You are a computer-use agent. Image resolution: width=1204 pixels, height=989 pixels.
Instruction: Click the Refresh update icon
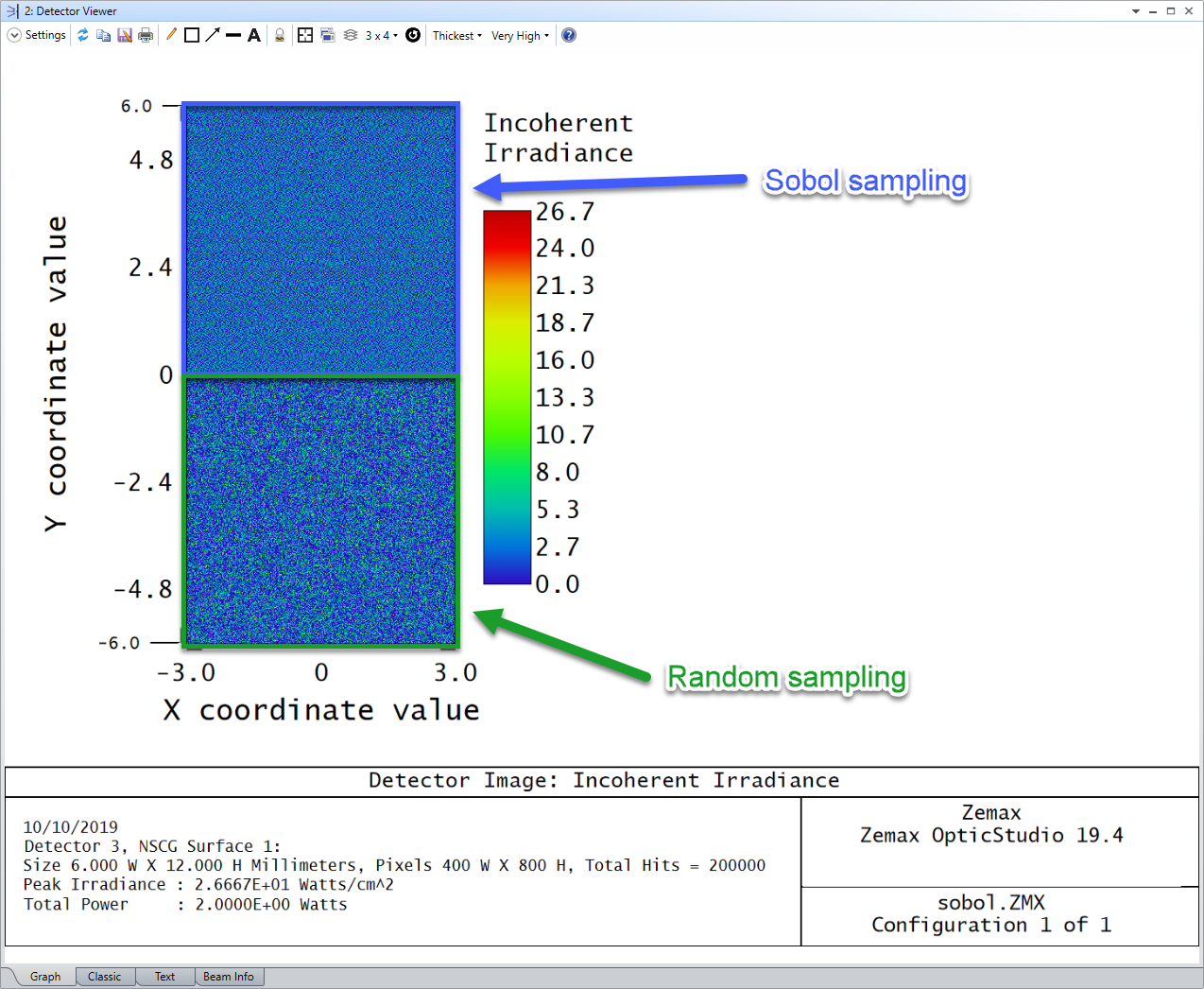coord(83,35)
